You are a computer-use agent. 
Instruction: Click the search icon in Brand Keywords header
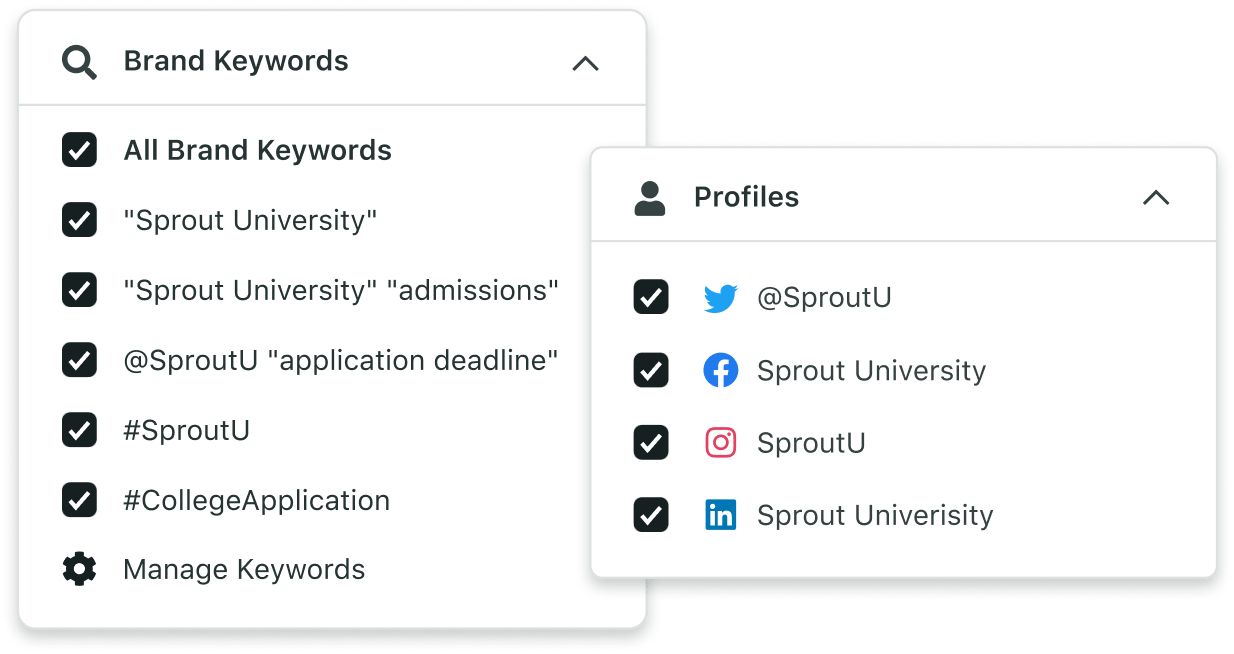[x=79, y=60]
